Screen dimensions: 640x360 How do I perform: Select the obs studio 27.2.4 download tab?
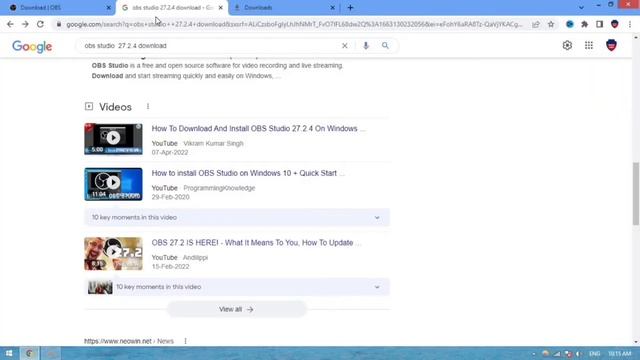[x=172, y=7]
